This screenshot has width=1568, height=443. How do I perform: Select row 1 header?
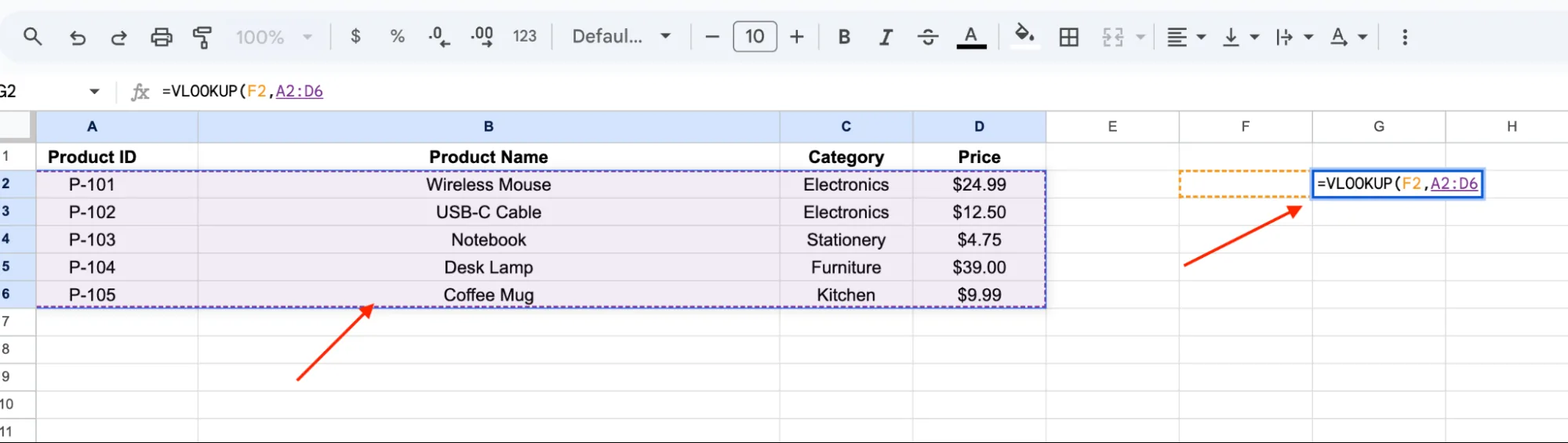pyautogui.click(x=17, y=156)
